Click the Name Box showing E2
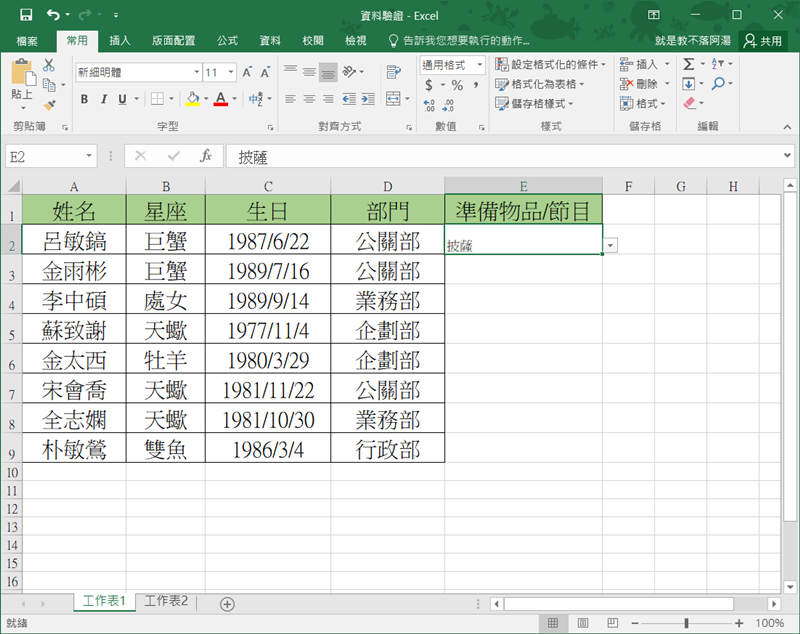 click(45, 156)
